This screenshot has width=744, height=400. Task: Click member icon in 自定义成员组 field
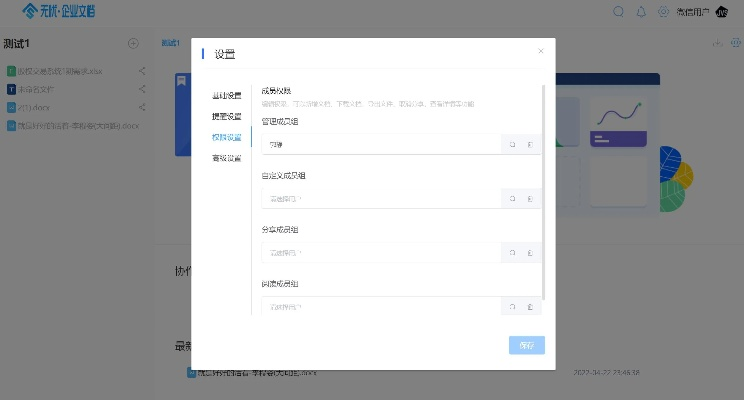coord(530,198)
